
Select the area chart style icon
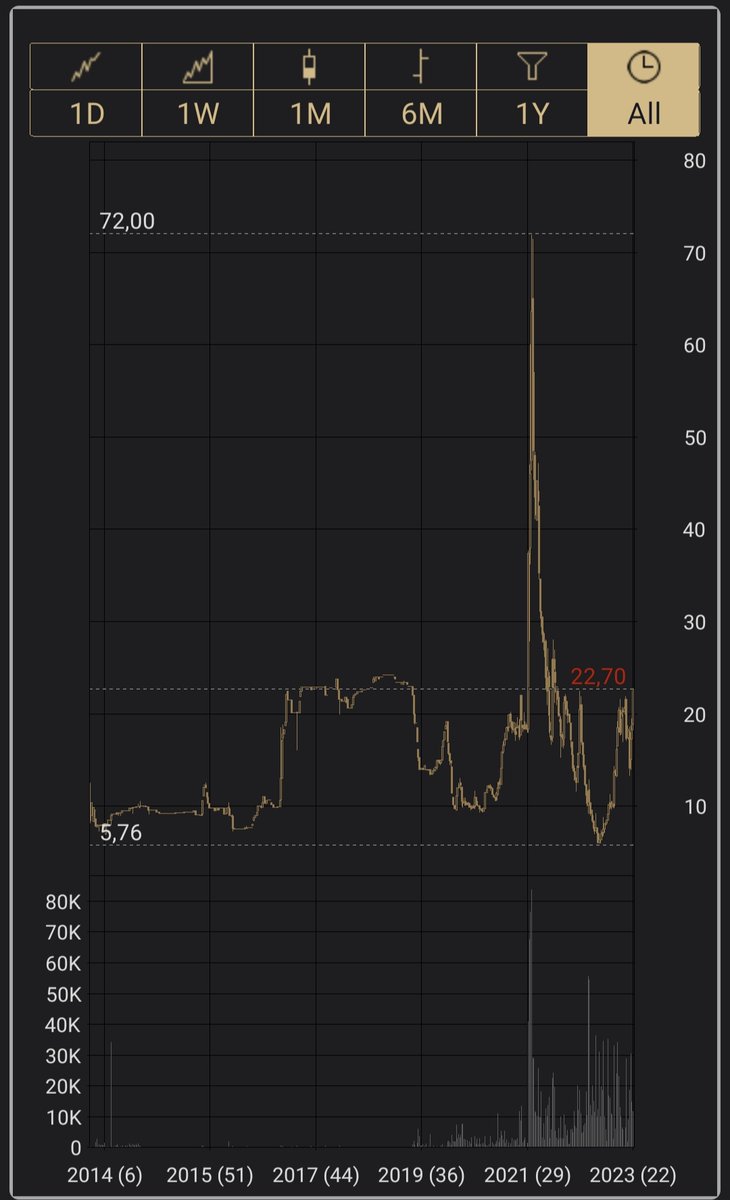197,67
